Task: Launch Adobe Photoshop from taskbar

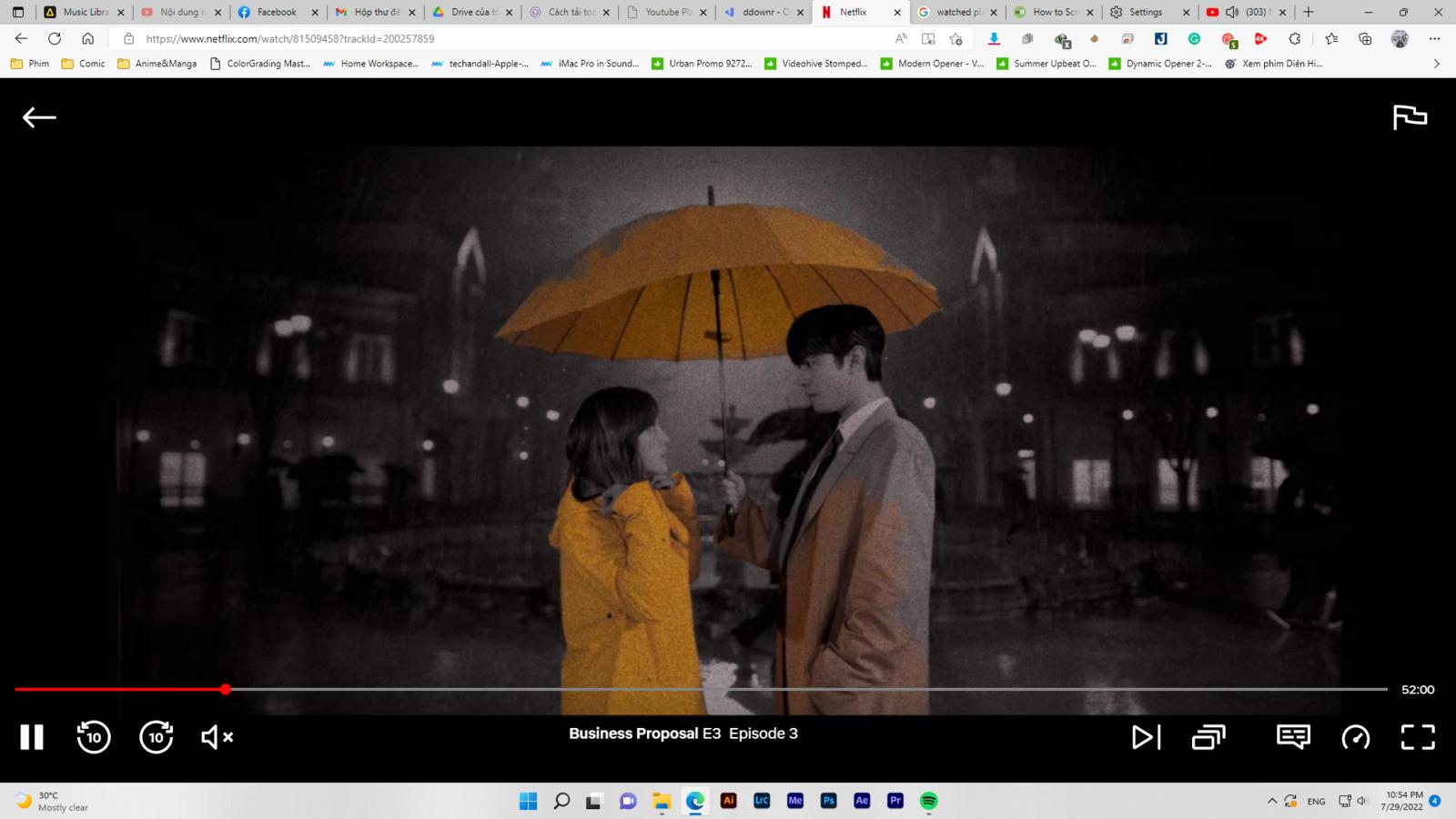Action: pyautogui.click(x=828, y=801)
